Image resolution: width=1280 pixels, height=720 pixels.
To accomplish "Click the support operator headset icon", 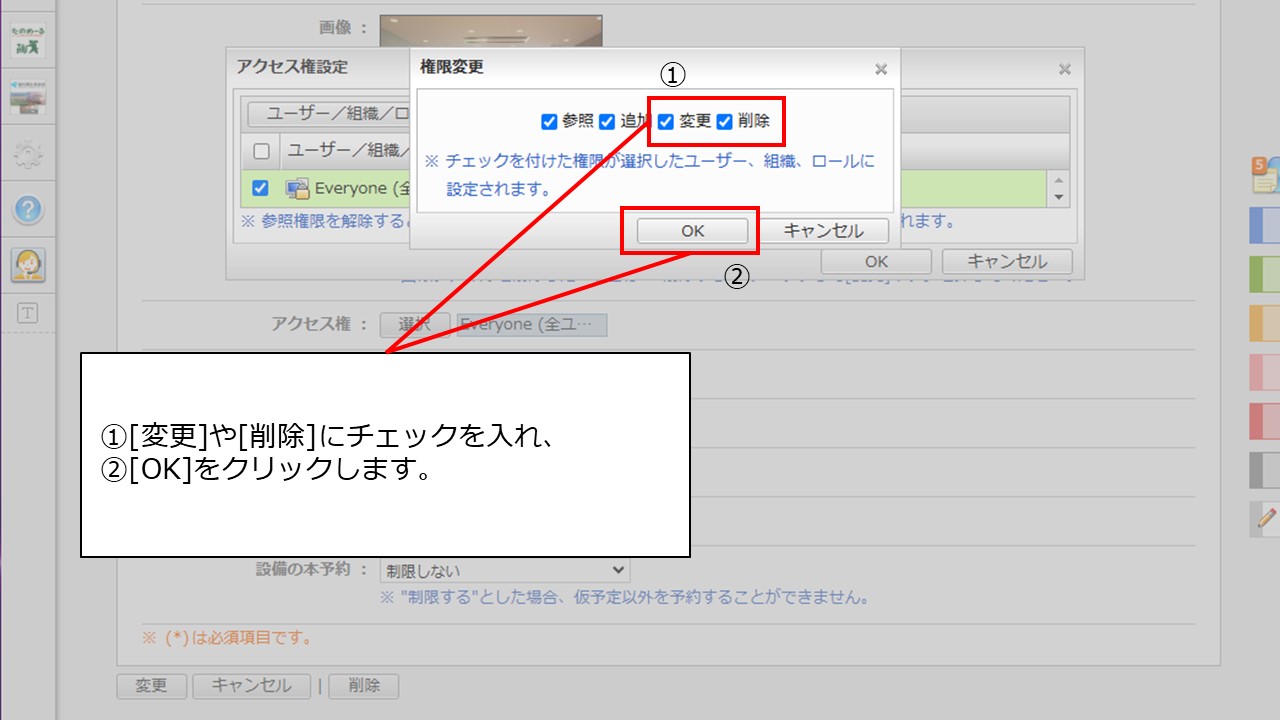I will [x=28, y=264].
